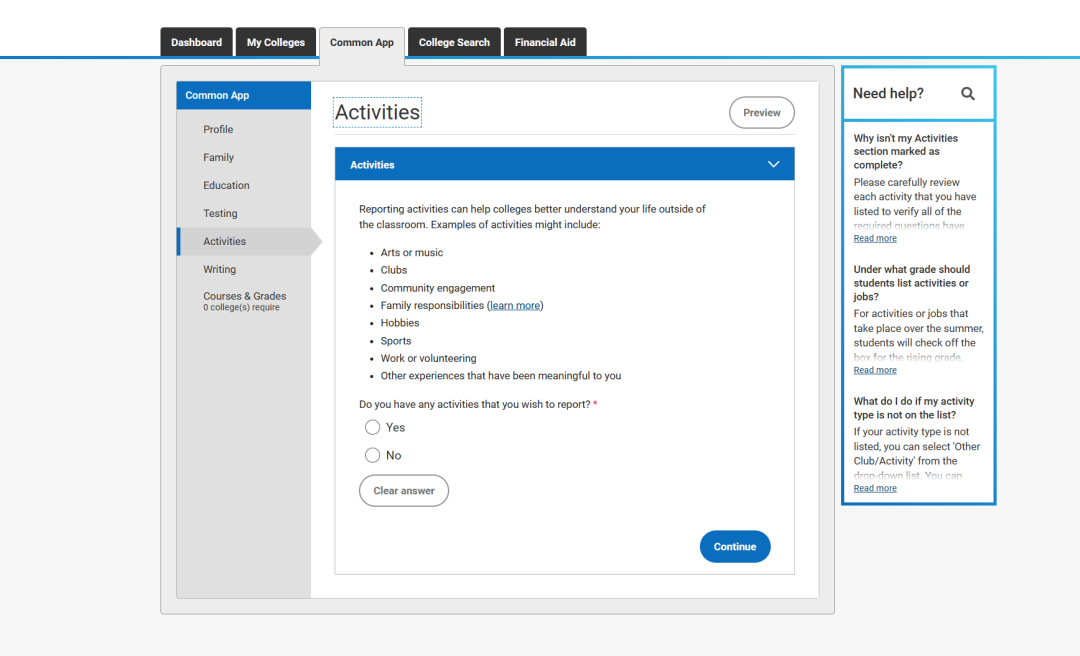Click the Activities page heading
1080x656 pixels.
tap(377, 112)
